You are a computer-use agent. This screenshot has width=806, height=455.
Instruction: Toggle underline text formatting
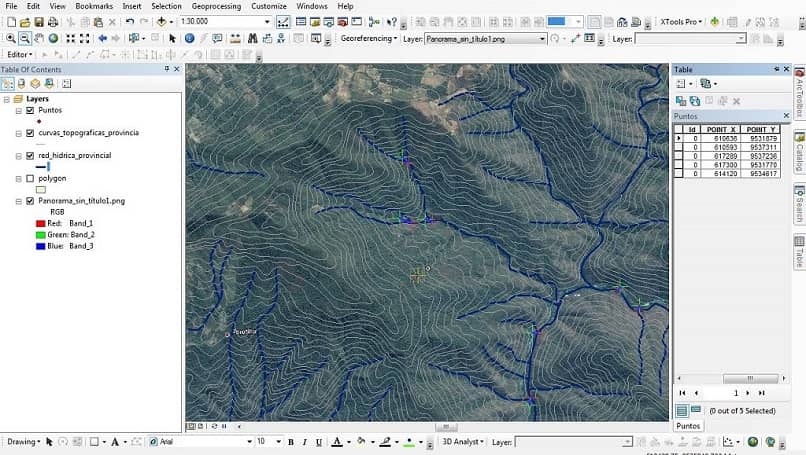click(x=319, y=442)
